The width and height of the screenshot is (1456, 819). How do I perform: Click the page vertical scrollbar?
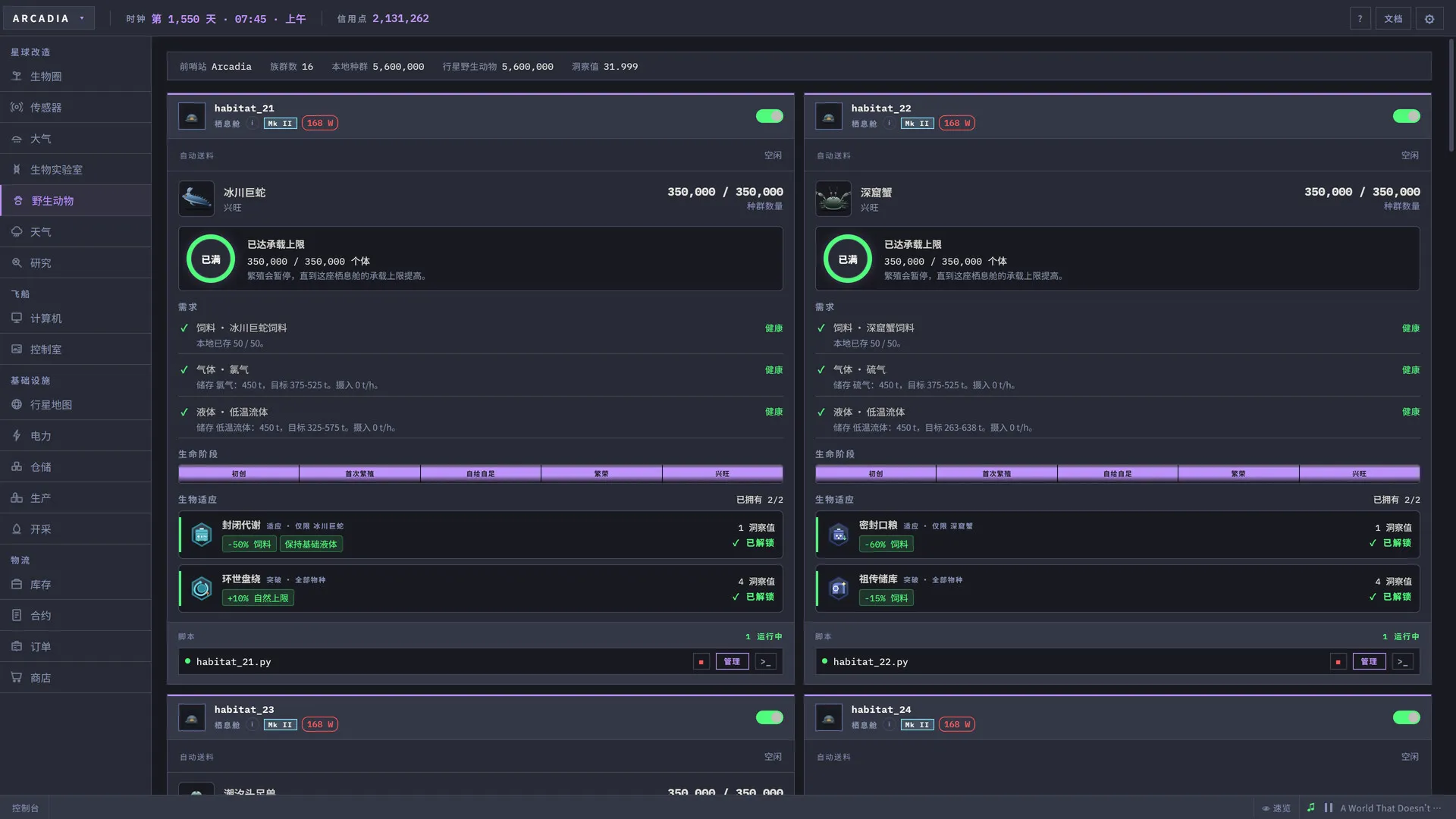1451,95
